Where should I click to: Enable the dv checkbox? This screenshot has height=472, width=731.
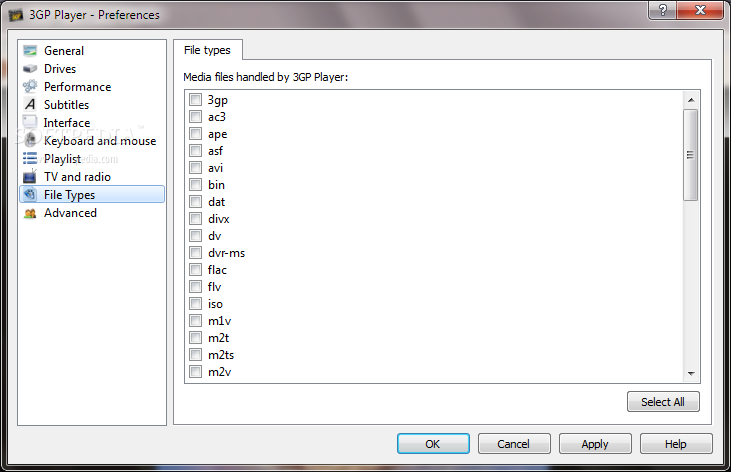click(195, 236)
